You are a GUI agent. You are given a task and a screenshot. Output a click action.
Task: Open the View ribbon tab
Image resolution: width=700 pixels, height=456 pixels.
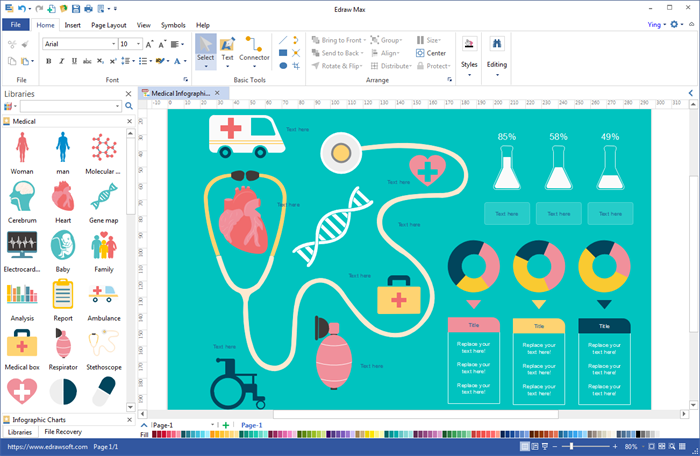[144, 25]
